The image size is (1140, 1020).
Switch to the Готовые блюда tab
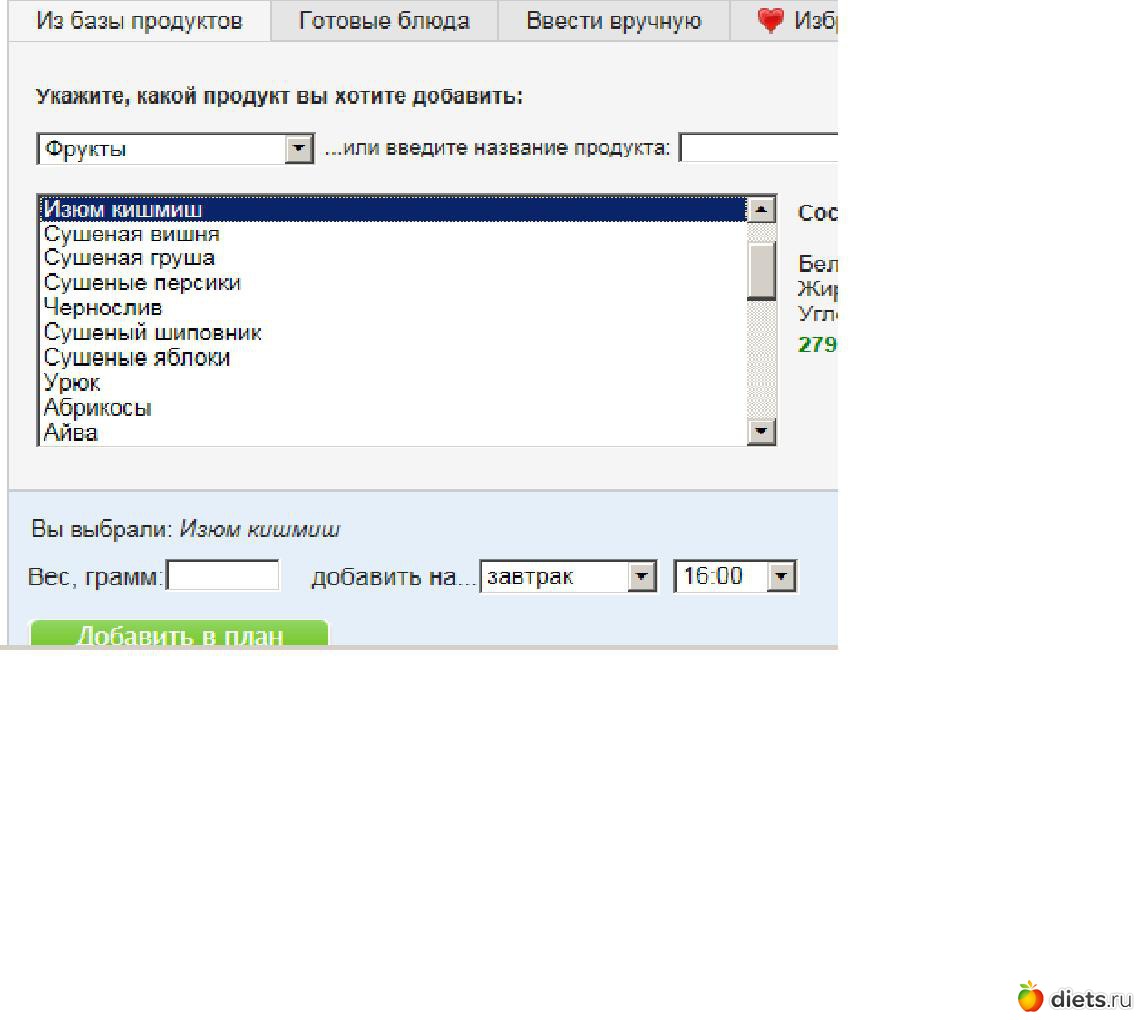[x=384, y=21]
